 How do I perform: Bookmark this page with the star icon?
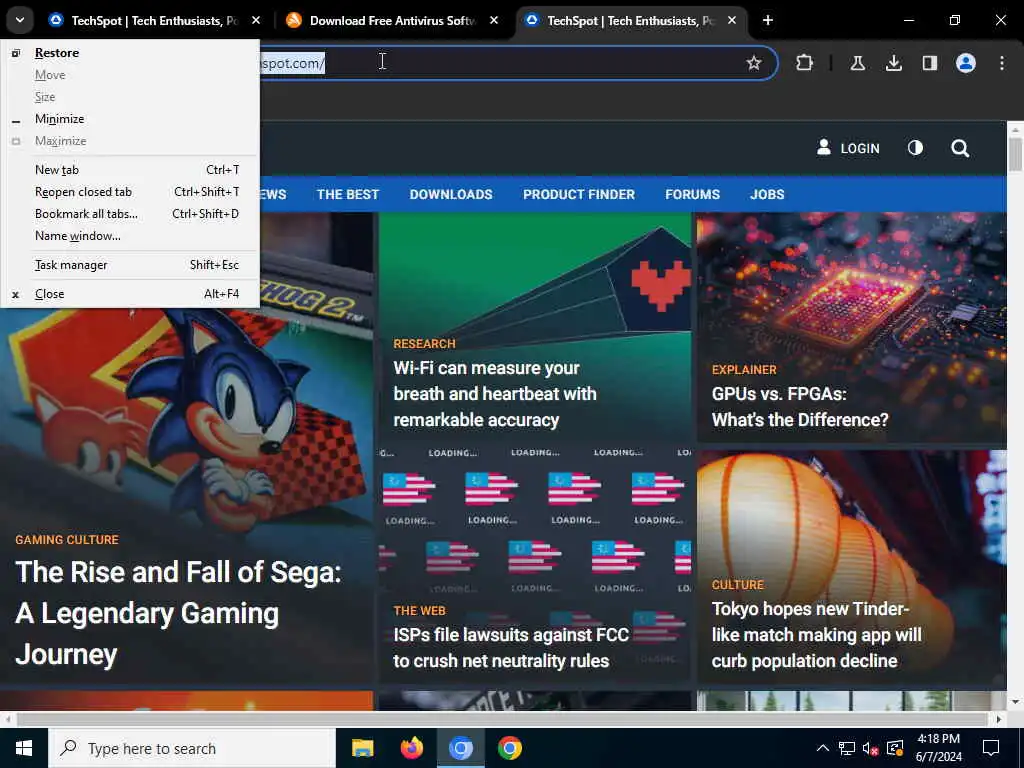click(754, 63)
